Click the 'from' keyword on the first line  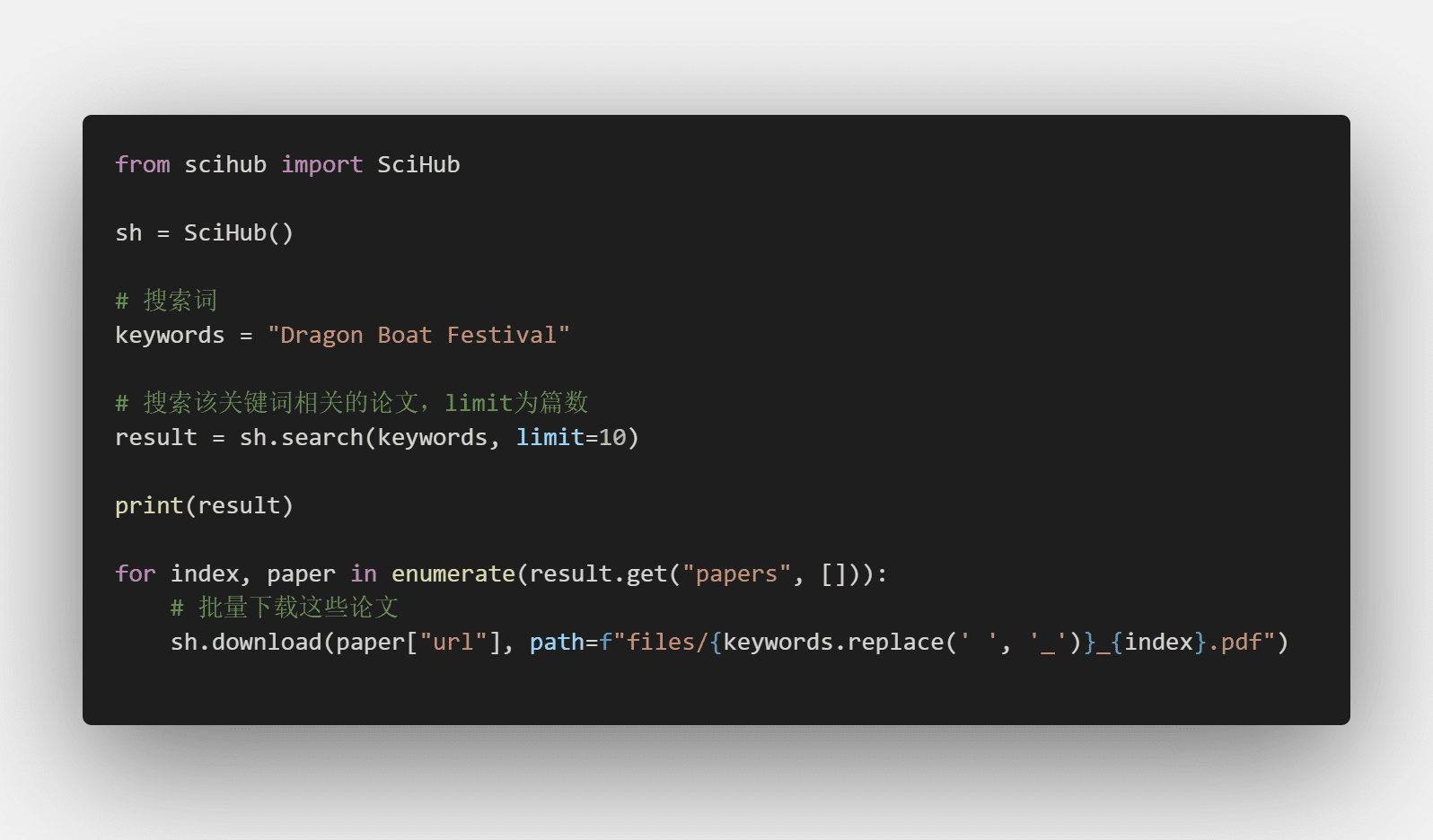143,165
